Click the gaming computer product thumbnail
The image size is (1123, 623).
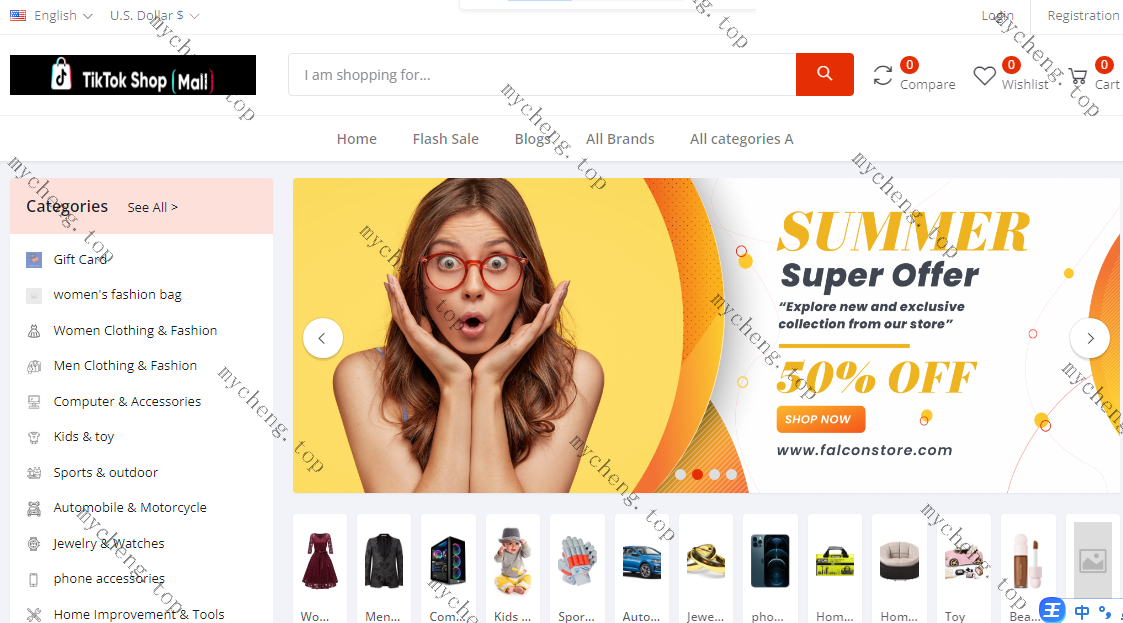tap(448, 561)
